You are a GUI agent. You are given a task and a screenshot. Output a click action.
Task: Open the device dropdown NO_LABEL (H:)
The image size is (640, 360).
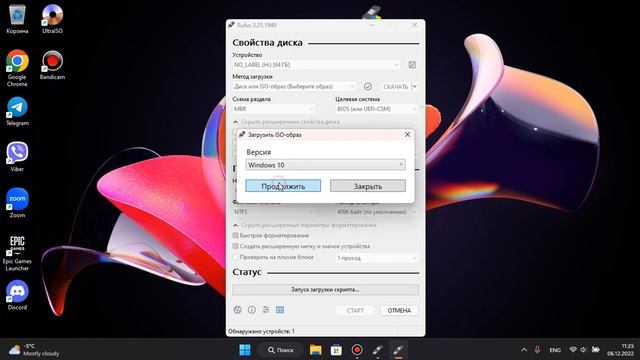coord(317,65)
